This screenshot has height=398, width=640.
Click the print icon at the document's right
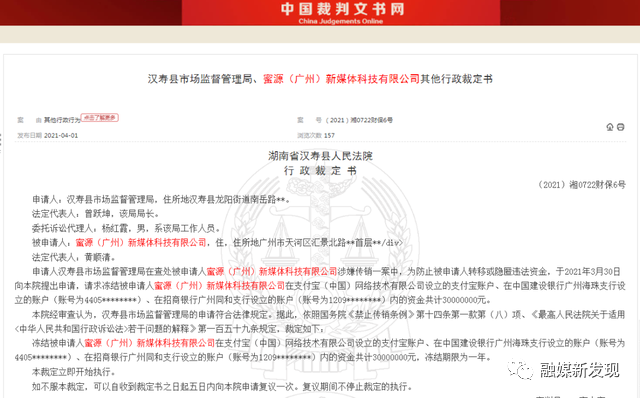coord(620,127)
